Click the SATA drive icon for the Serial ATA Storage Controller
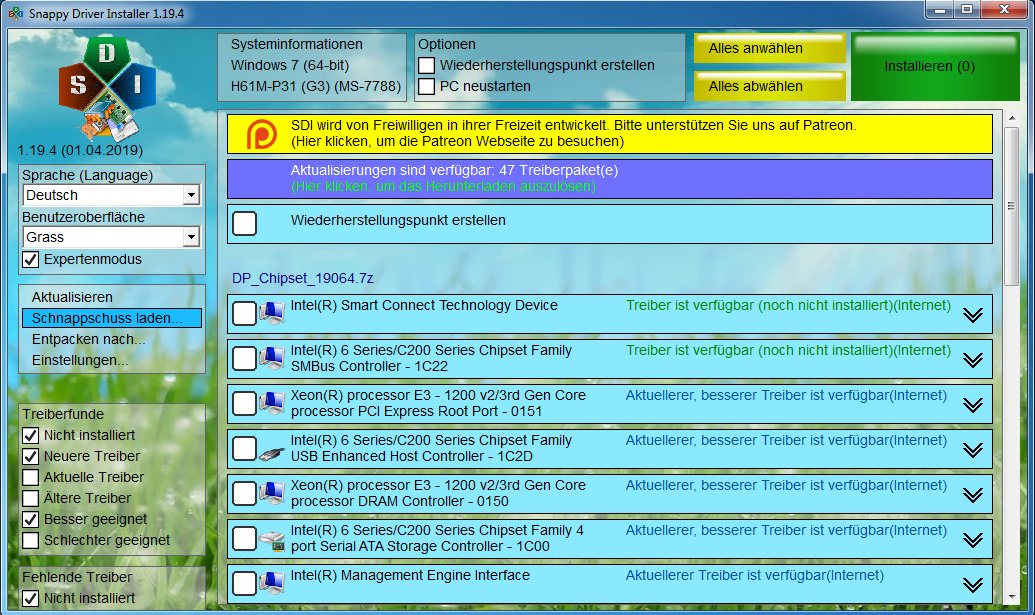1035x615 pixels. [x=272, y=537]
